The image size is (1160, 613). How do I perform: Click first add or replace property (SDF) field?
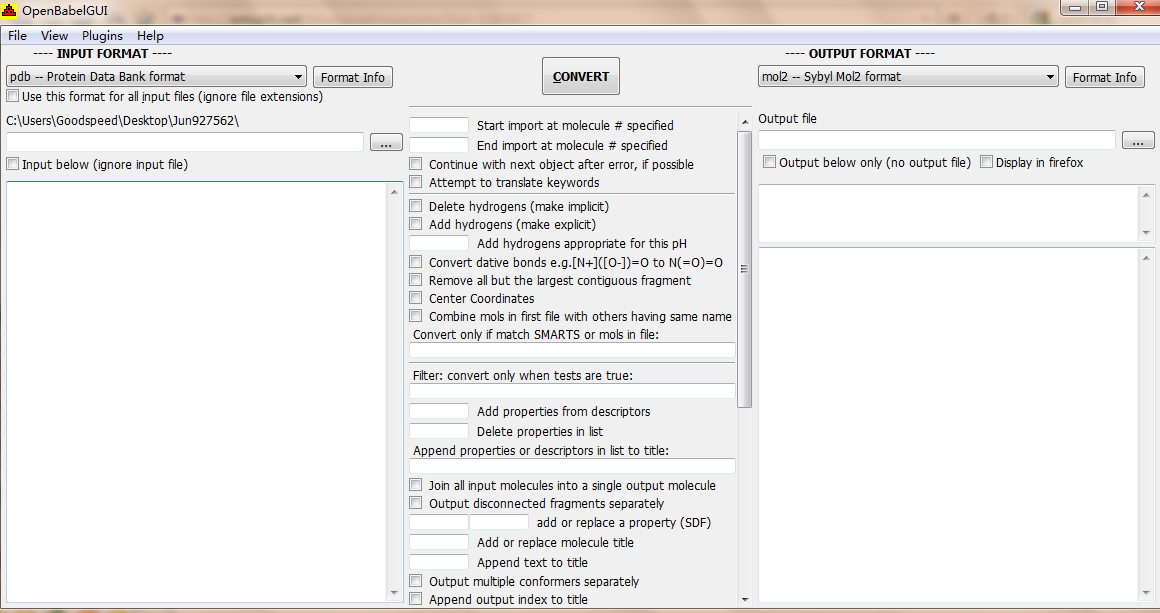click(439, 522)
